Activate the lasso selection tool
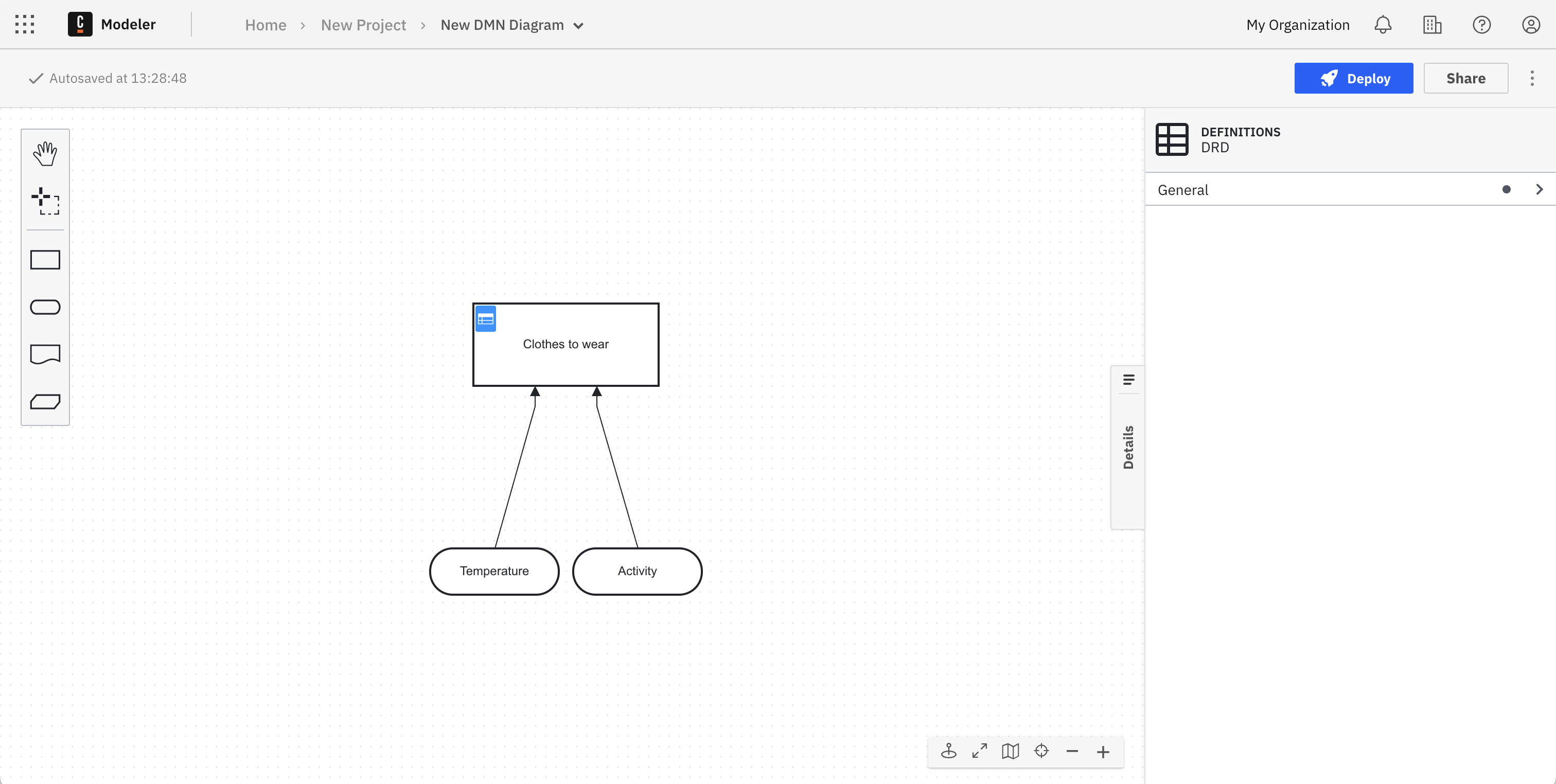The height and width of the screenshot is (784, 1556). tap(45, 202)
